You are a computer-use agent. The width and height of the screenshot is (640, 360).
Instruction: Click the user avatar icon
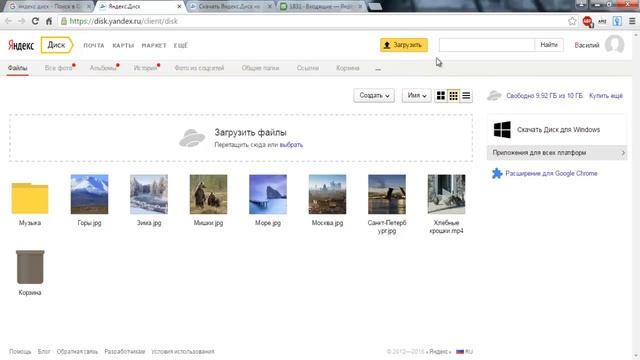pyautogui.click(x=615, y=44)
